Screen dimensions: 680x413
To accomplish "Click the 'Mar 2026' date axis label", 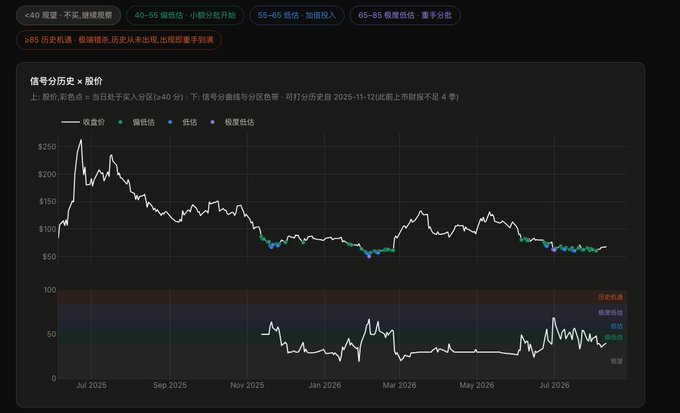I will click(x=399, y=385).
